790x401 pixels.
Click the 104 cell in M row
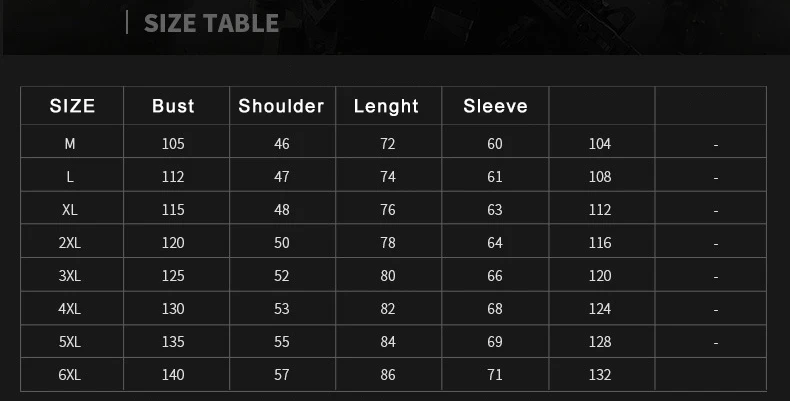pyautogui.click(x=600, y=144)
